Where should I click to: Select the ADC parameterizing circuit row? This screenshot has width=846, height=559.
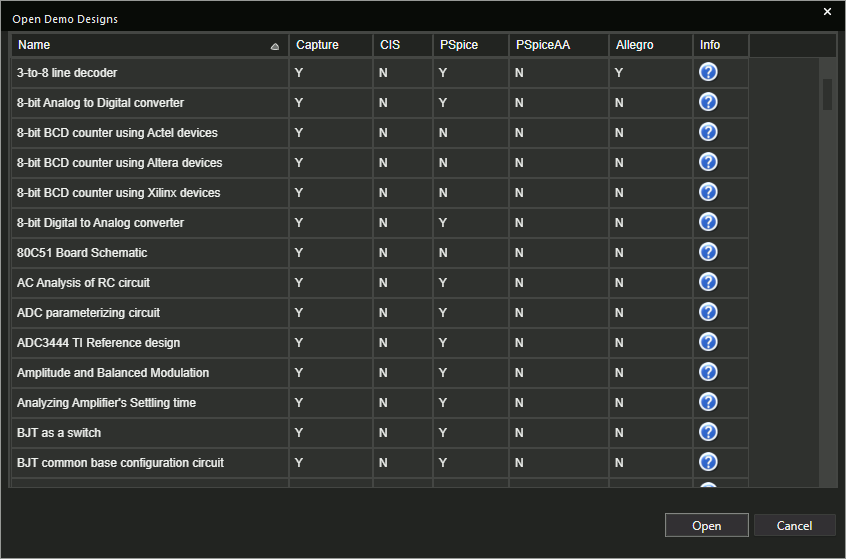(x=380, y=312)
